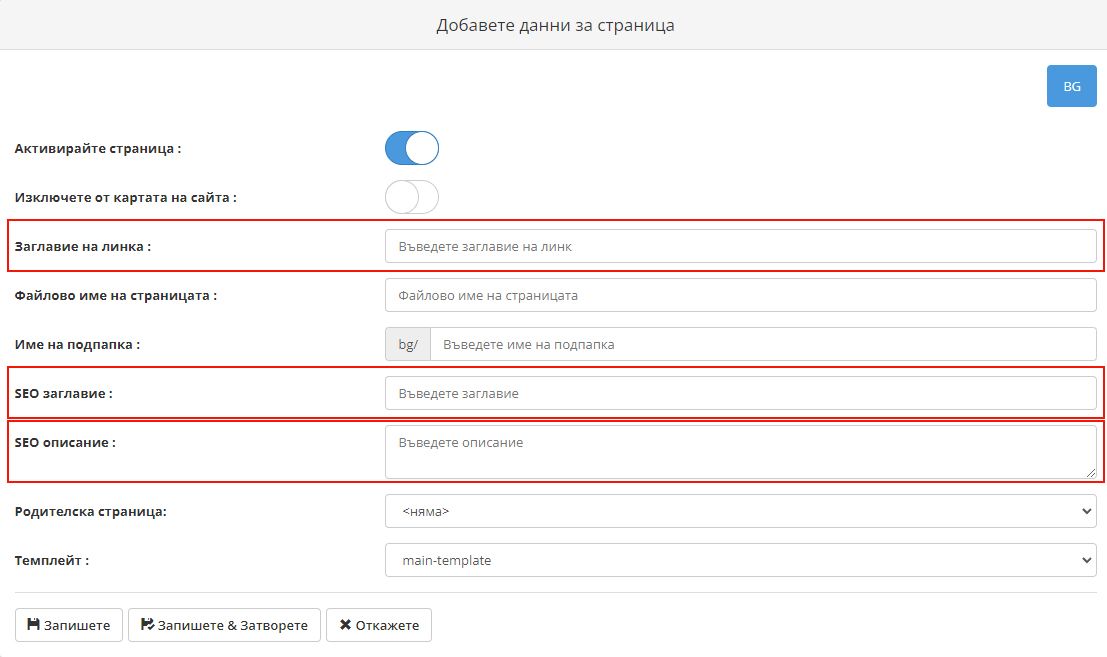The height and width of the screenshot is (657, 1107).
Task: Open the Родителска страница dropdown
Action: (x=740, y=510)
